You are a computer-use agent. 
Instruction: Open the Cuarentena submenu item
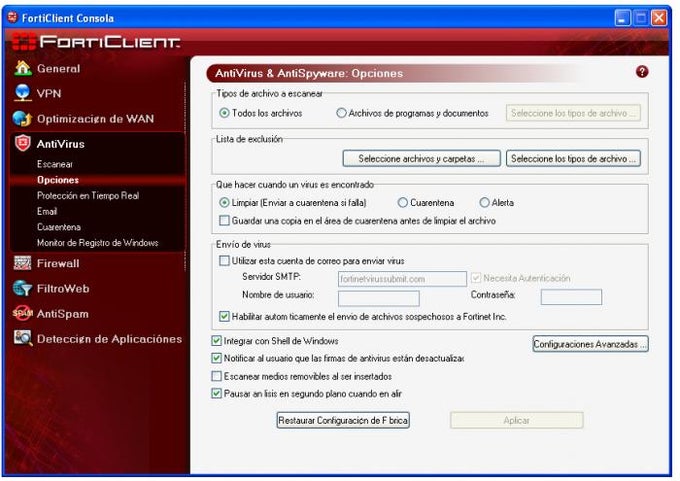click(59, 227)
